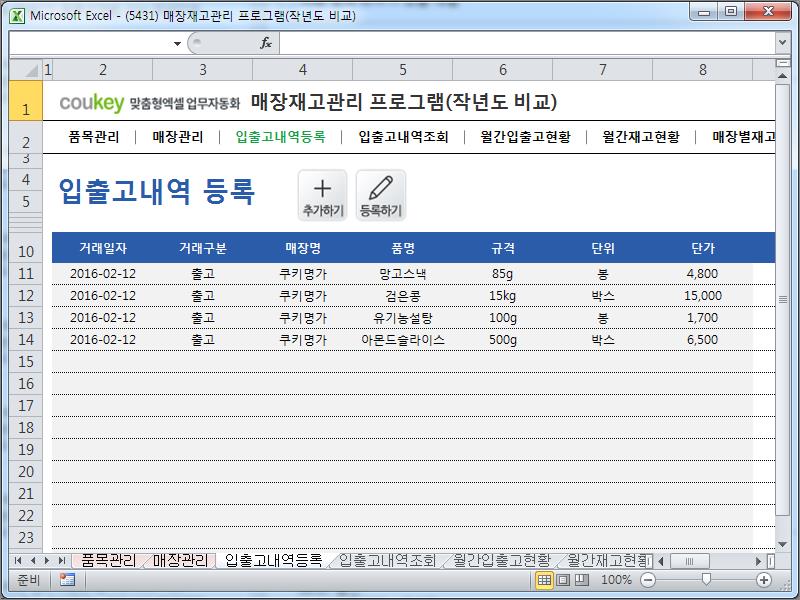800x600 pixels.
Task: Open the 입출고내역조회 sheet tab
Action: (387, 560)
